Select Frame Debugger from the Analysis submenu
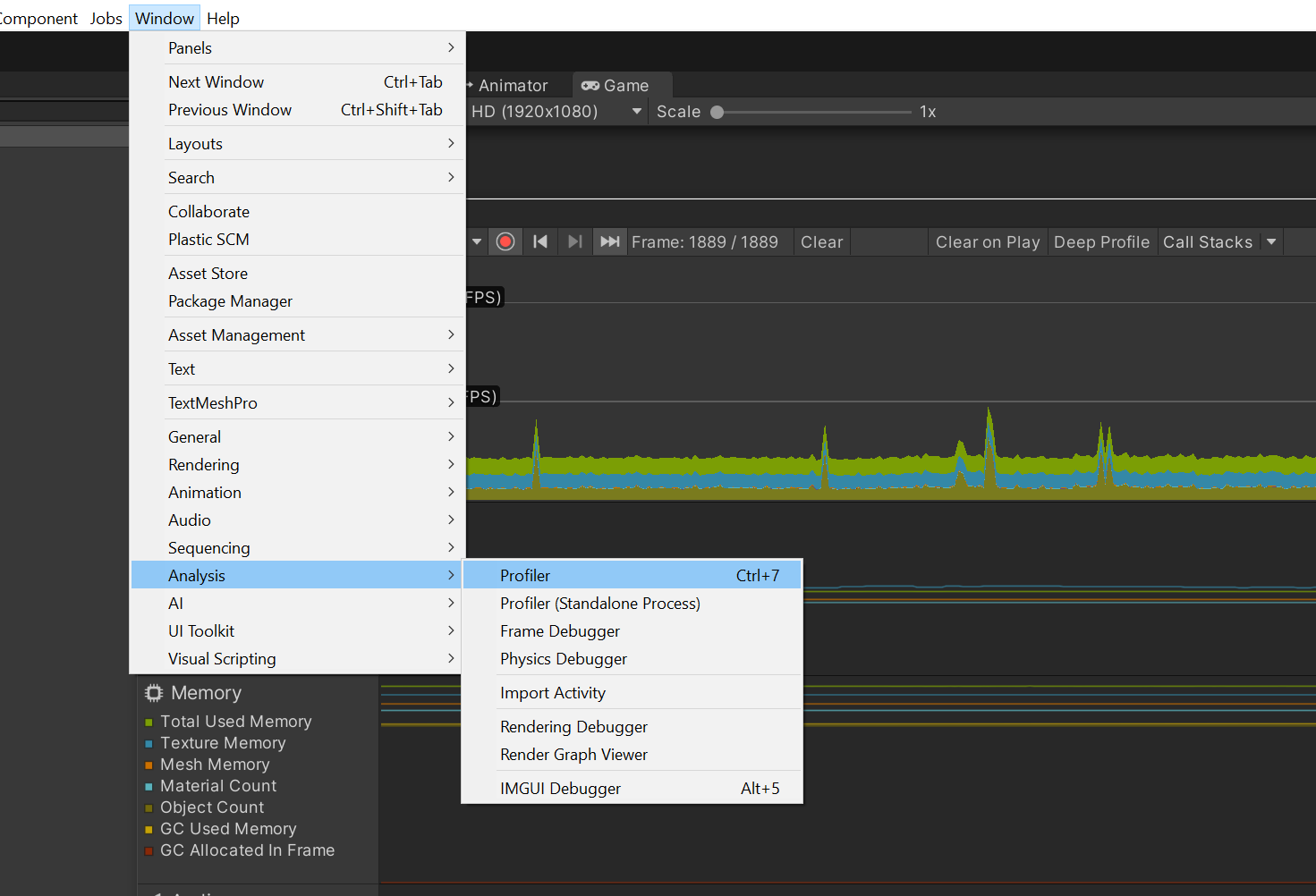This screenshot has height=896, width=1316. (x=560, y=631)
